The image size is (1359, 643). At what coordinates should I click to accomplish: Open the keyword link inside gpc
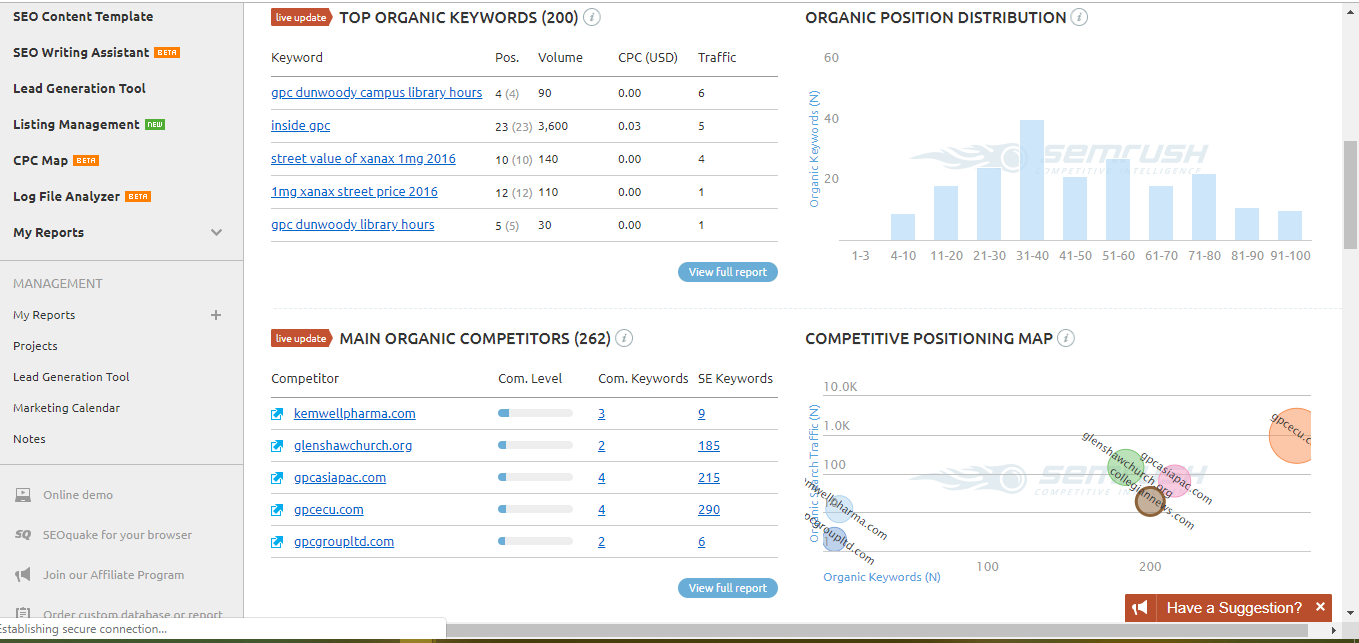tap(300, 125)
